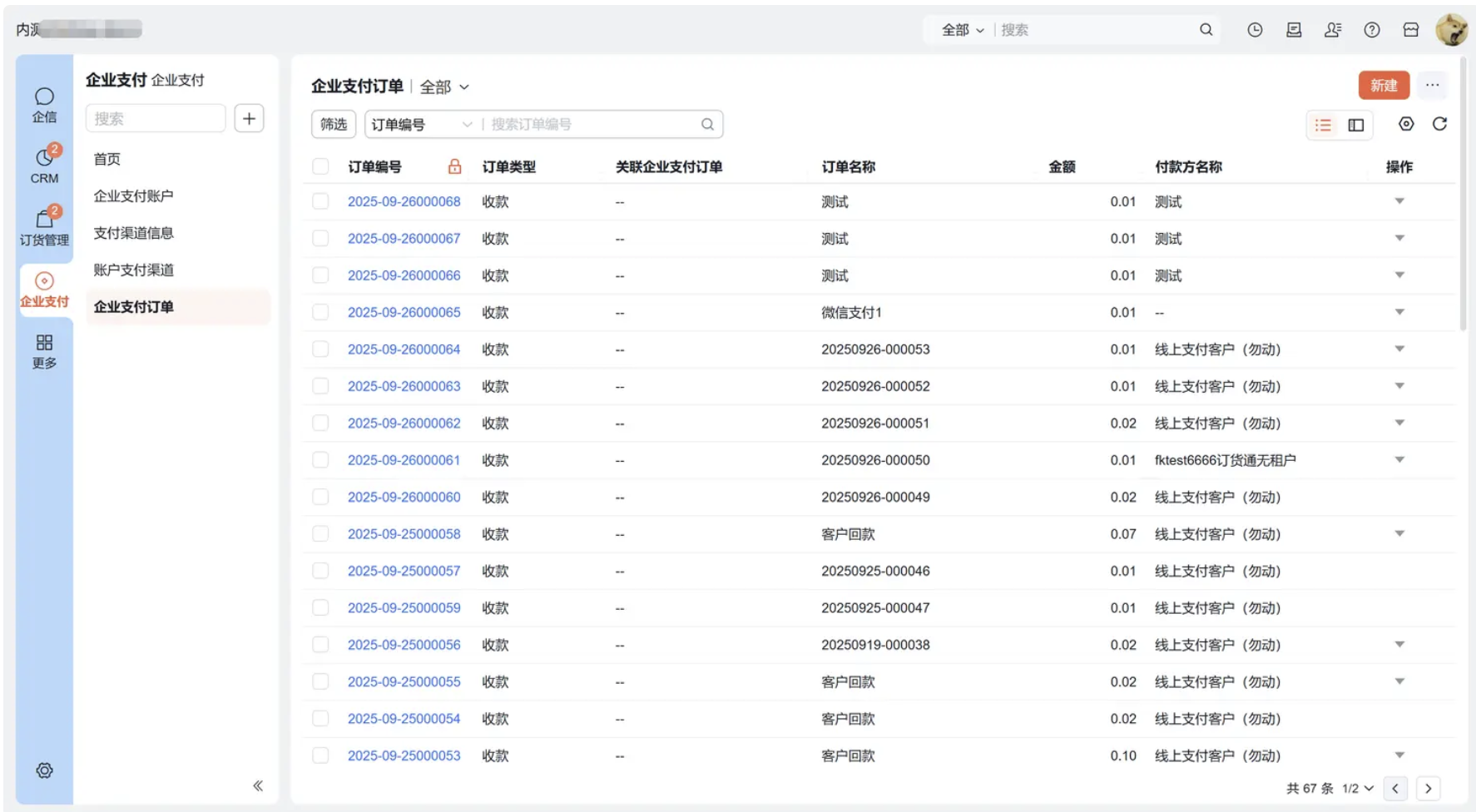This screenshot has height=812, width=1476.
Task: Click the orange 新建 button
Action: pos(1384,85)
